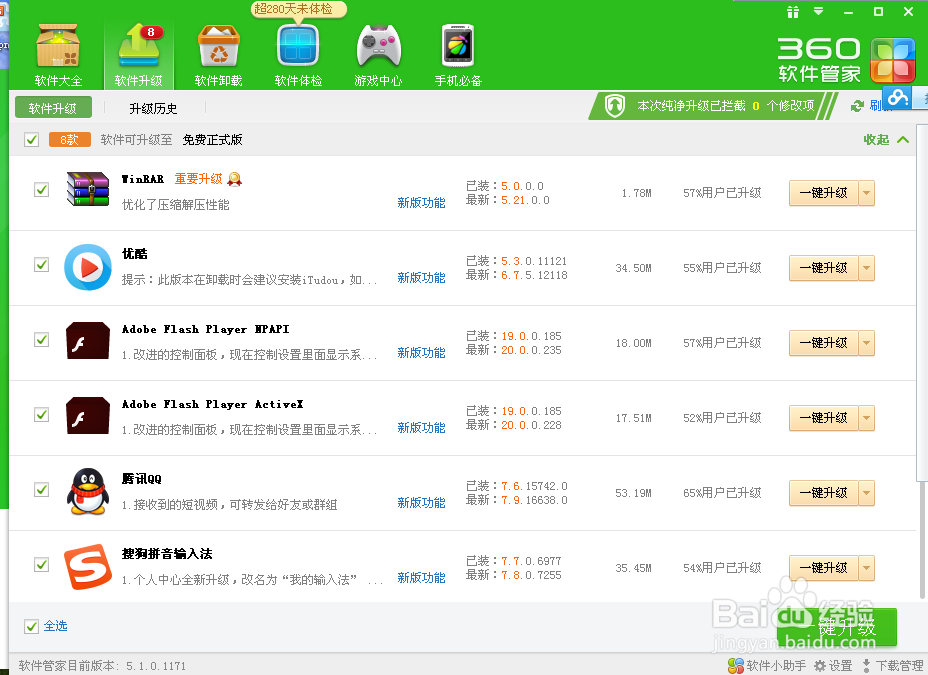Toggle the 8款 group checkbox
The image size is (928, 675).
click(x=31, y=140)
